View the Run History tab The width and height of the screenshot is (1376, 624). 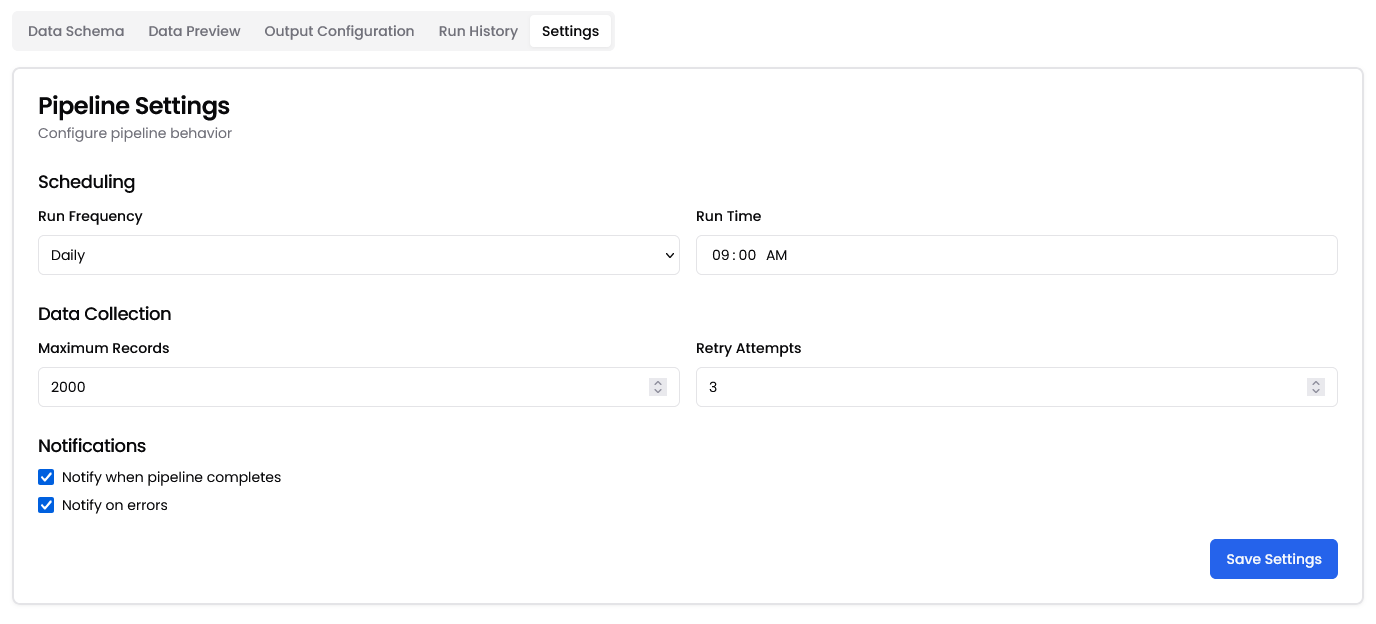click(478, 31)
